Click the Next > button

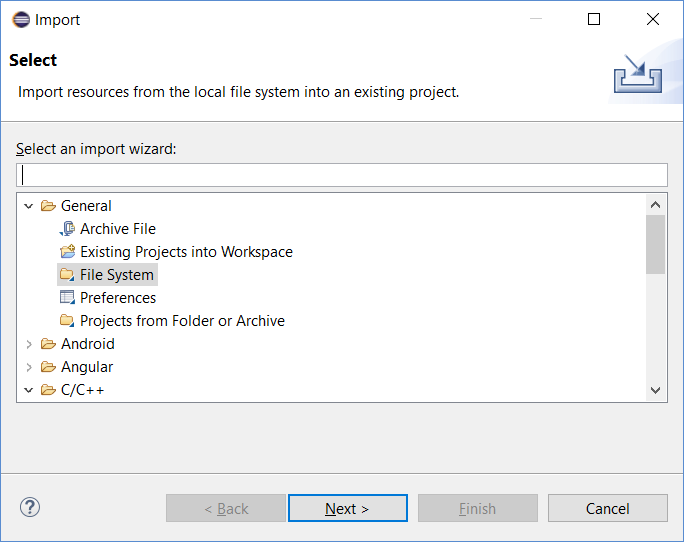(348, 508)
